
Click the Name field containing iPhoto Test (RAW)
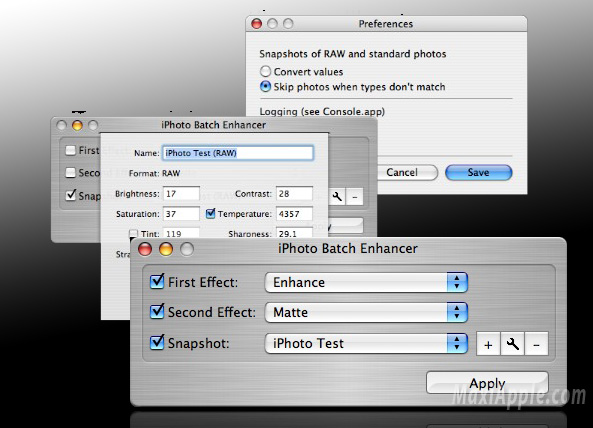pos(238,153)
